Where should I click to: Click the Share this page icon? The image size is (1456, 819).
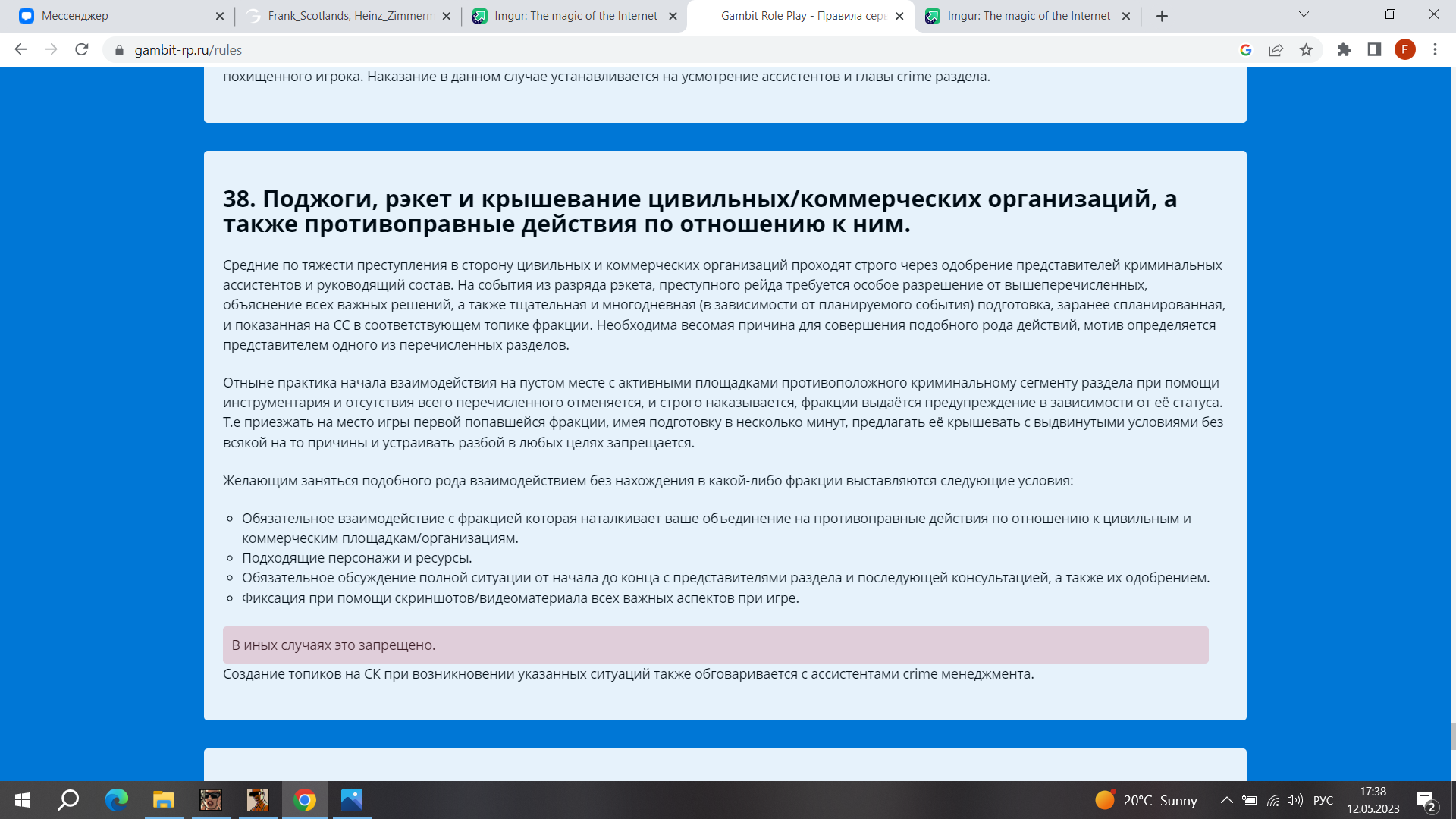pyautogui.click(x=1276, y=50)
